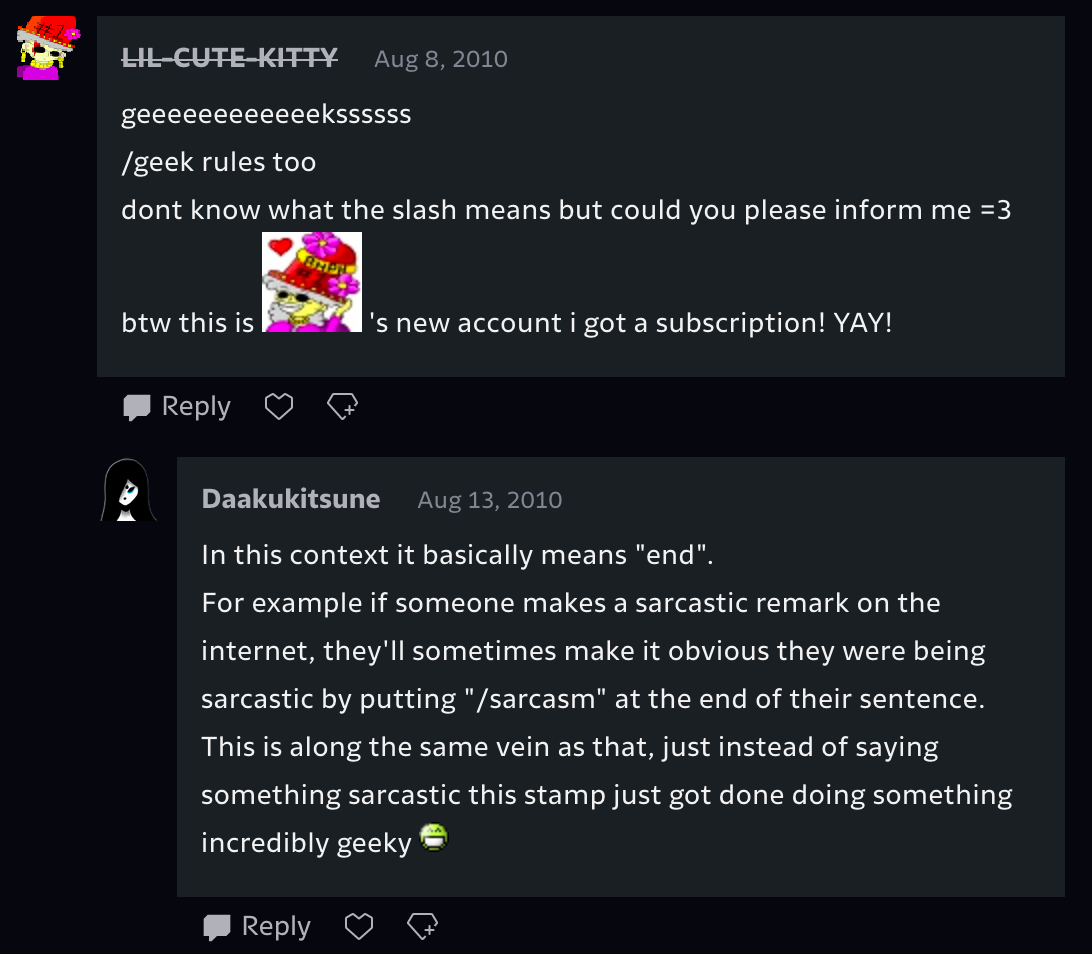Toggle the favorite heart on LIL-CUTE-KITTY's comment
Screen dimensions: 1092x954
(x=278, y=405)
